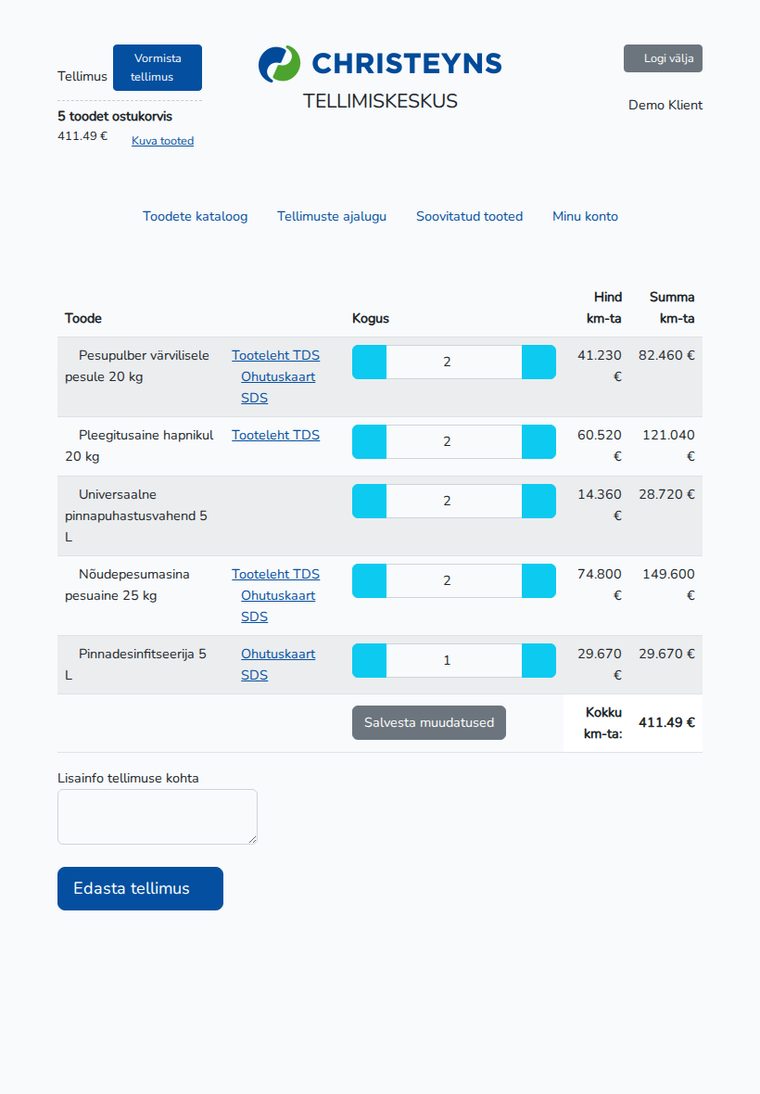Click the price 74.800 €

[x=599, y=585]
